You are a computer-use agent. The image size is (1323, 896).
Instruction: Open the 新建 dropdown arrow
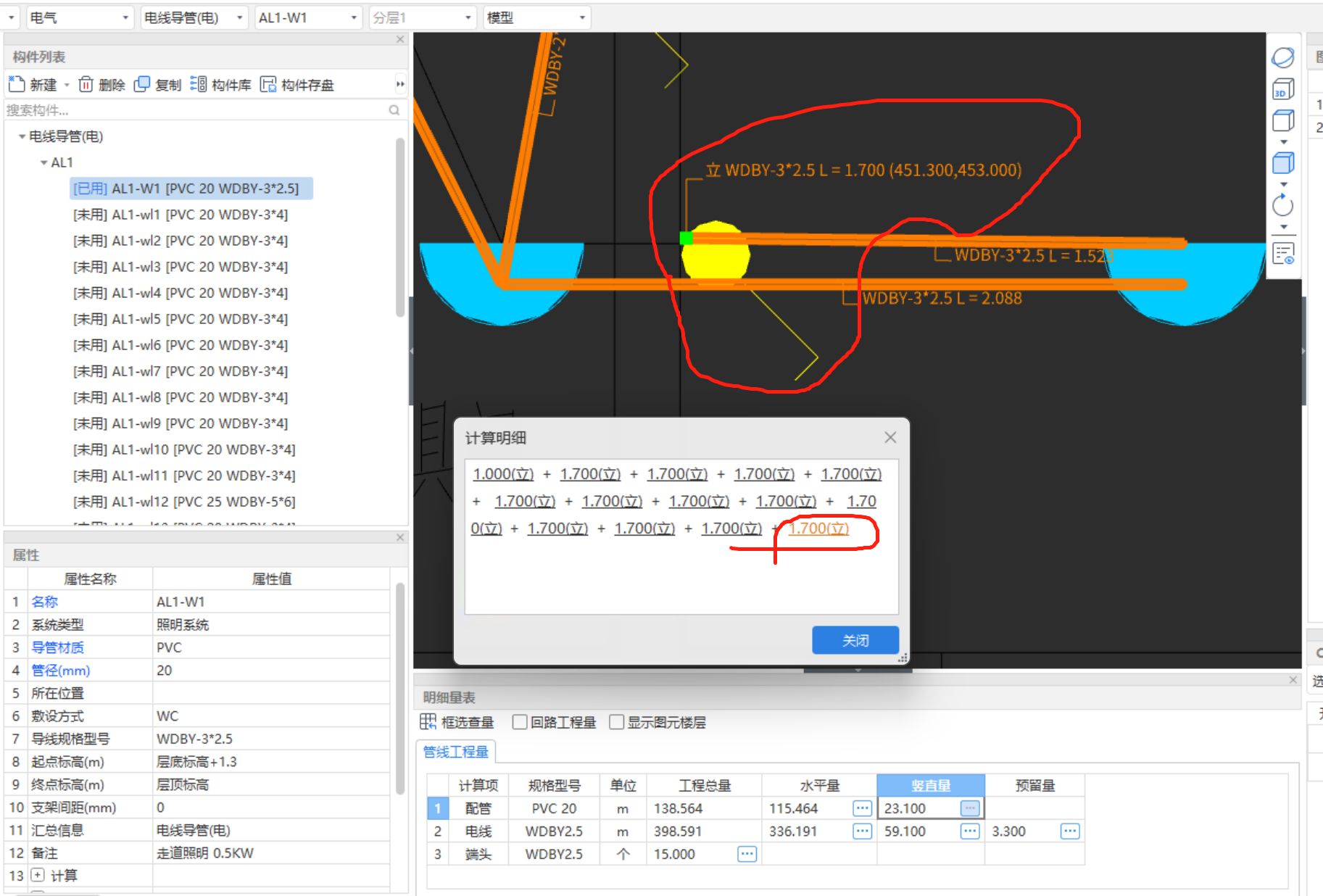67,85
